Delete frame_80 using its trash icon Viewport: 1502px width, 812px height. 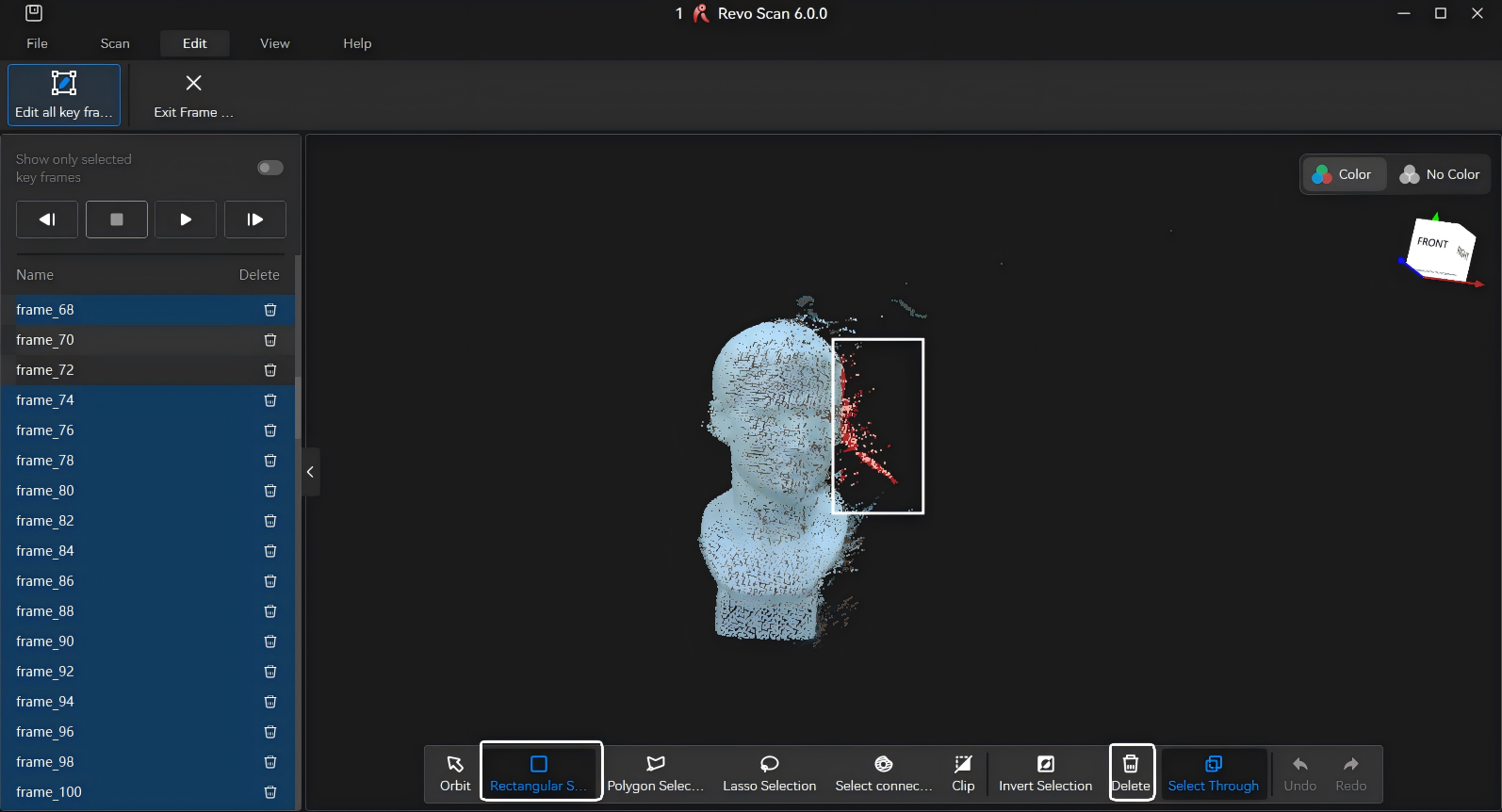(270, 491)
